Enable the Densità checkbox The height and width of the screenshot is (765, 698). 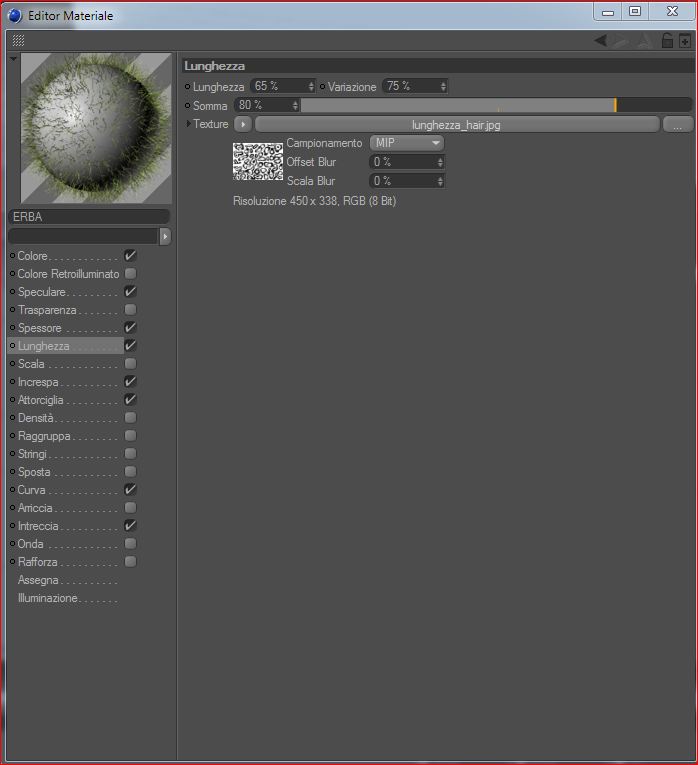tap(130, 418)
